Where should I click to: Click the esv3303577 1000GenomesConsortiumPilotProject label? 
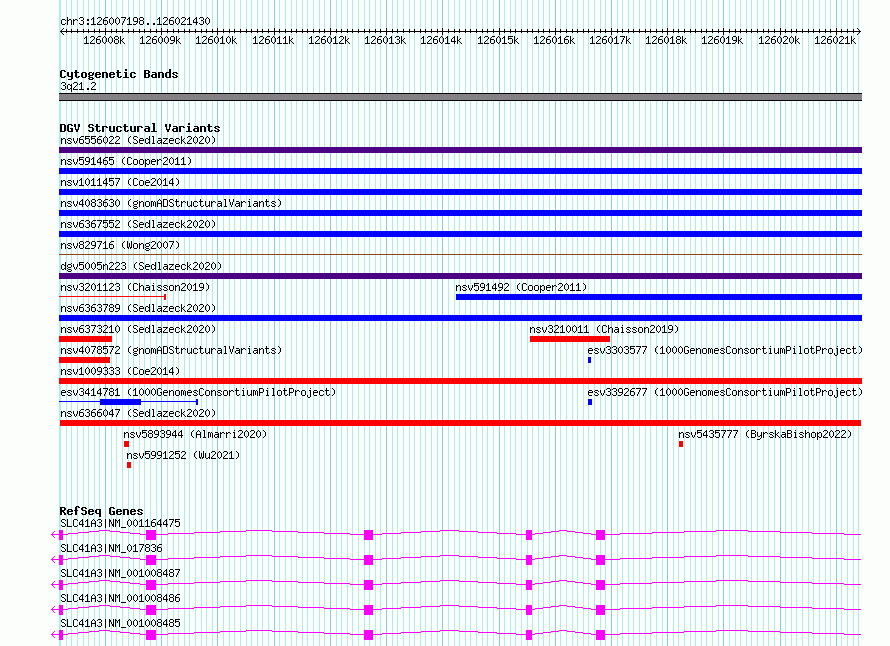pos(725,350)
